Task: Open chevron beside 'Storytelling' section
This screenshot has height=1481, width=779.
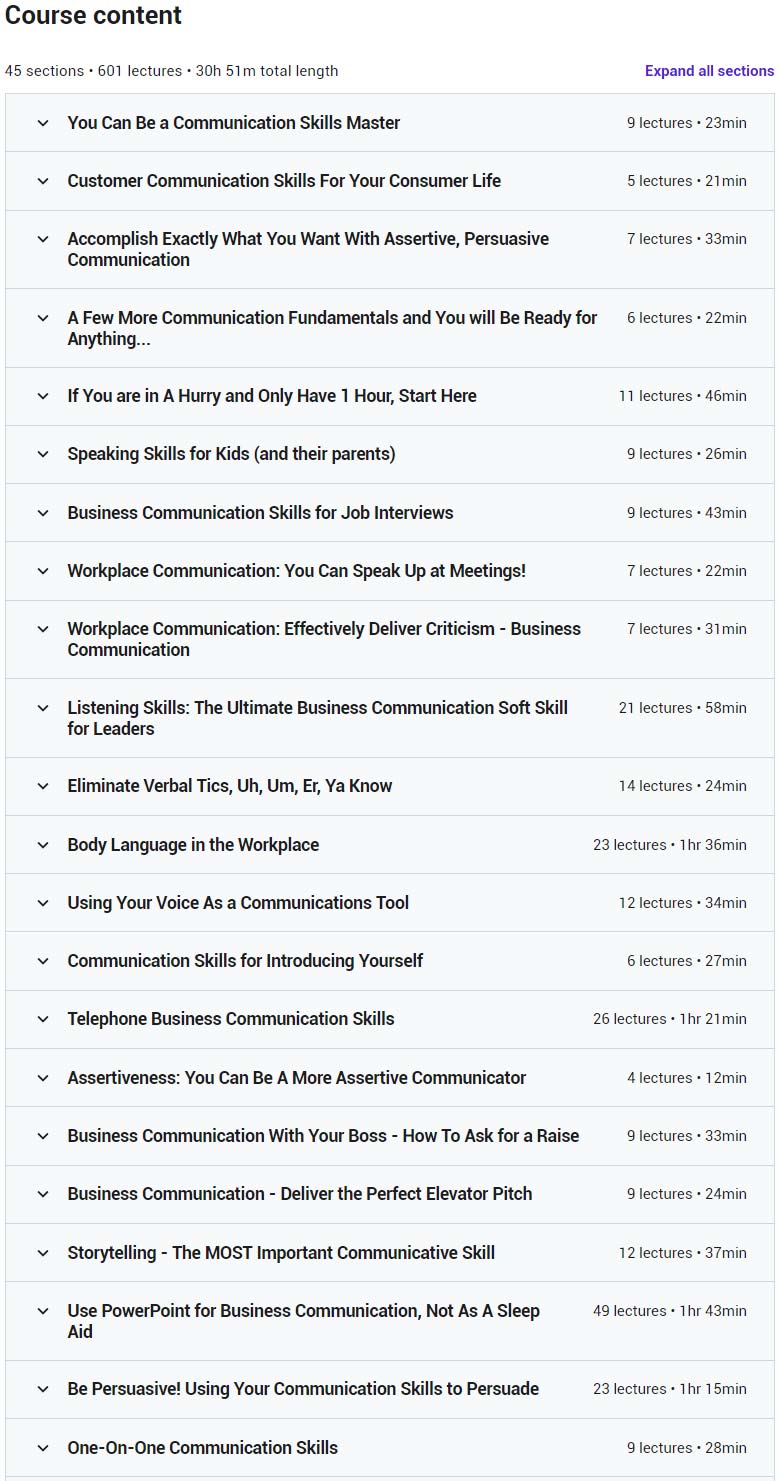Action: coord(43,1253)
